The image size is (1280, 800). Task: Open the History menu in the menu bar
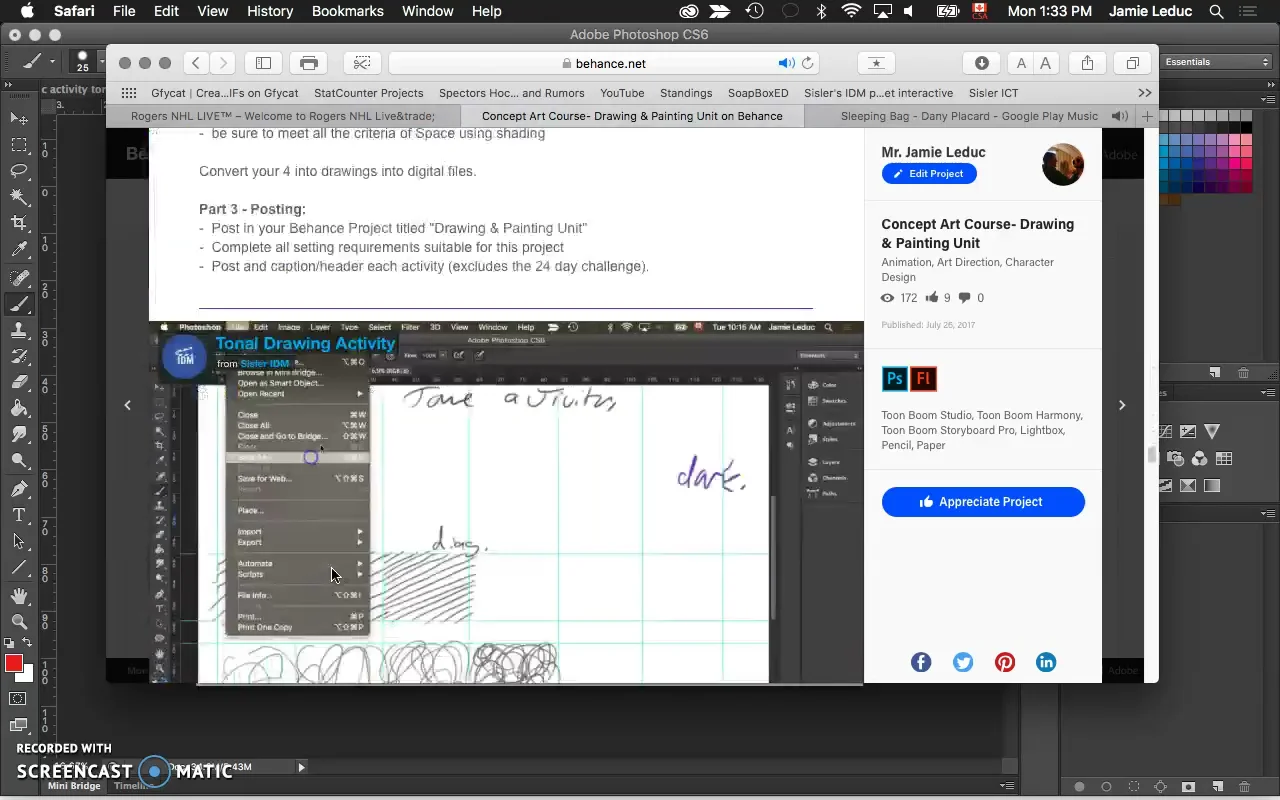tap(269, 11)
